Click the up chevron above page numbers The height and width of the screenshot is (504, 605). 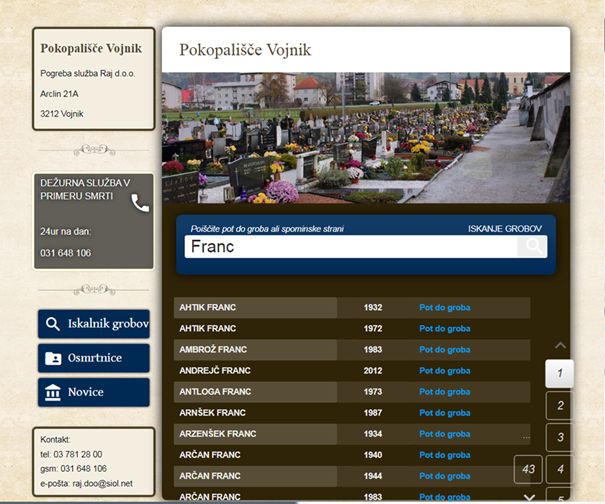tap(560, 346)
